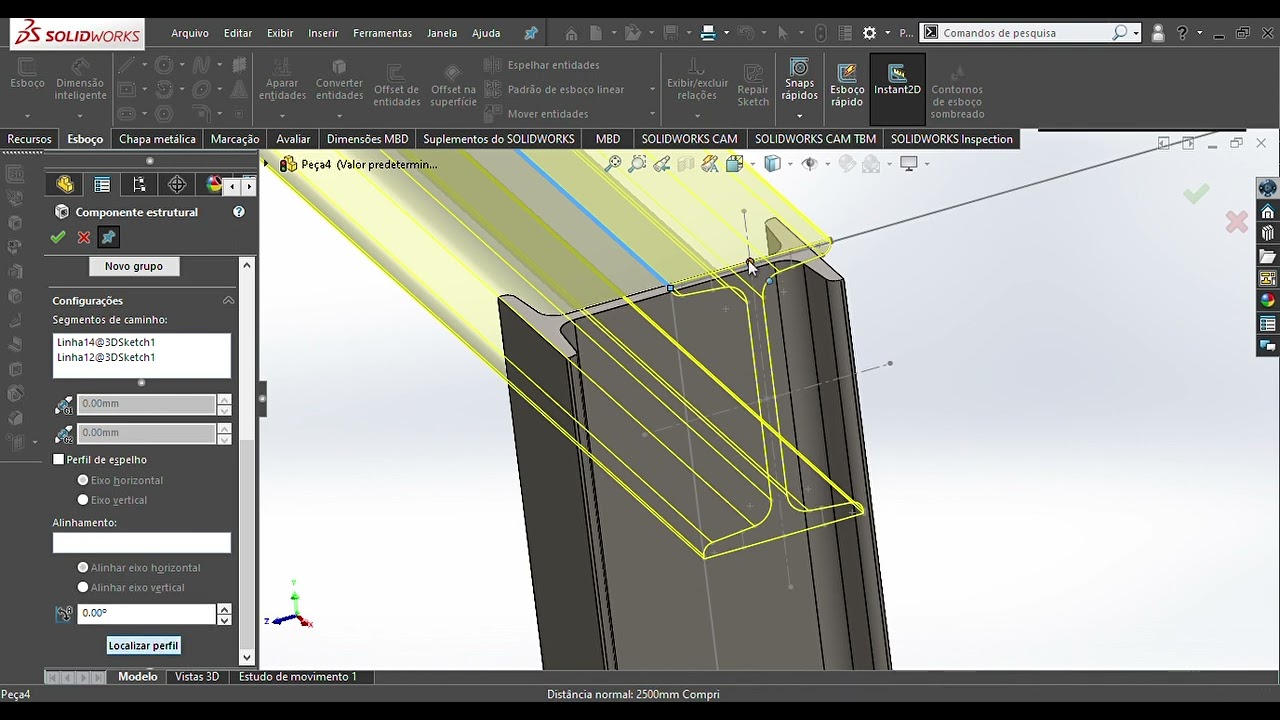
Task: Open the PropertyManager tab icon
Action: [x=102, y=184]
